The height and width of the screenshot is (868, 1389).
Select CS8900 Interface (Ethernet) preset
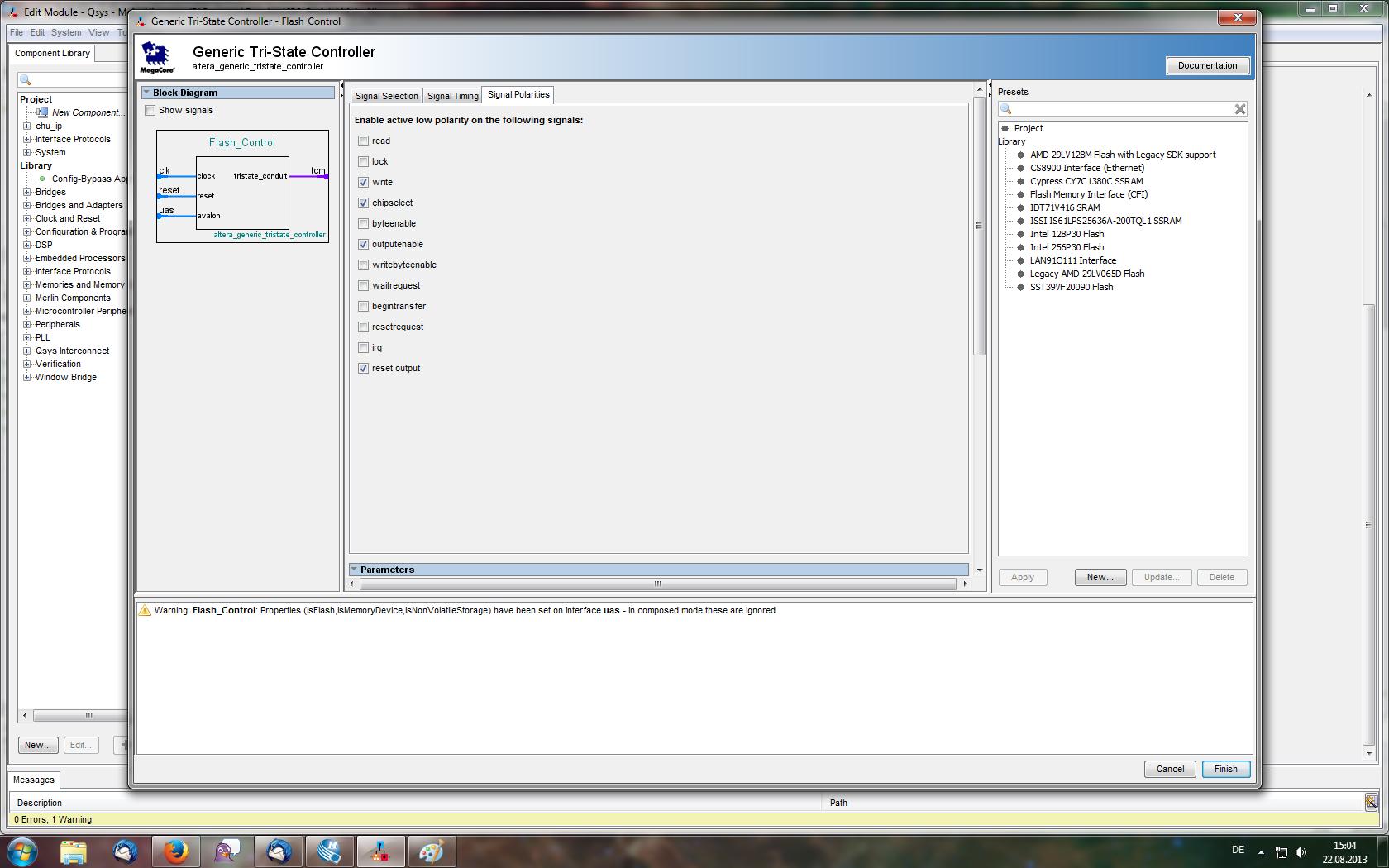point(1086,168)
